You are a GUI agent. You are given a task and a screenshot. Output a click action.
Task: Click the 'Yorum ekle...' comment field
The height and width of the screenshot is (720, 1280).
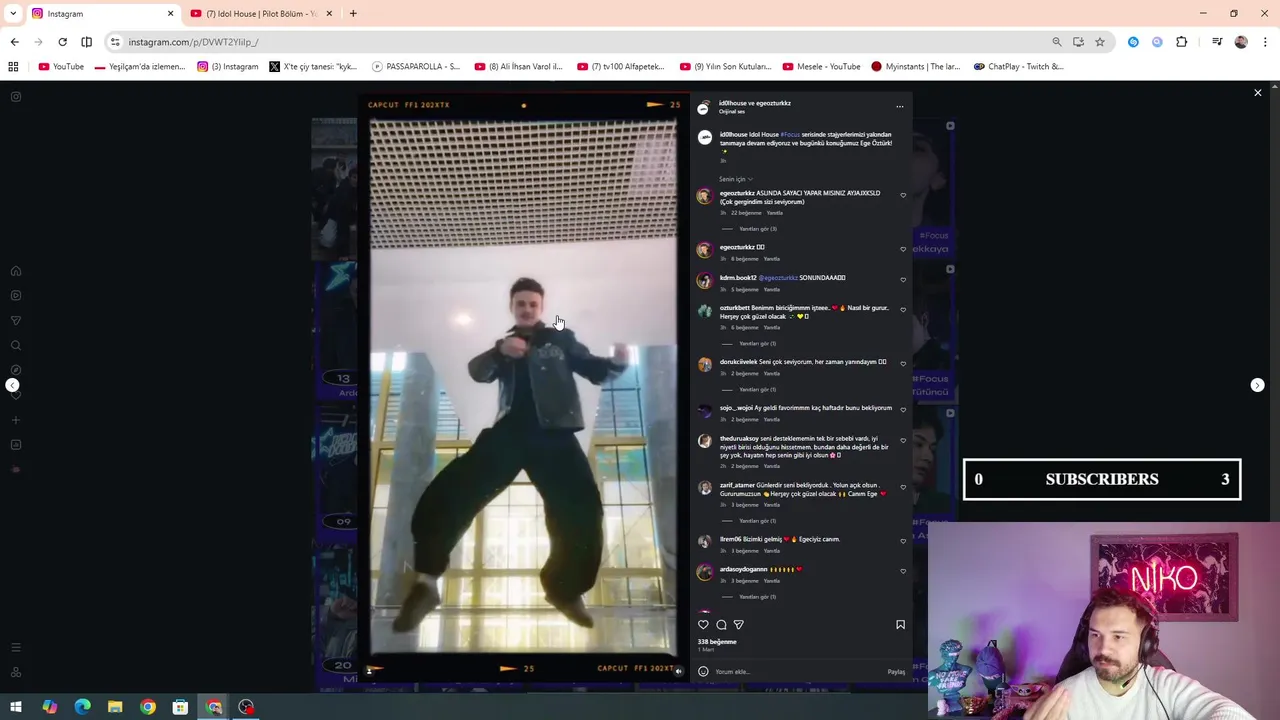[x=798, y=672]
